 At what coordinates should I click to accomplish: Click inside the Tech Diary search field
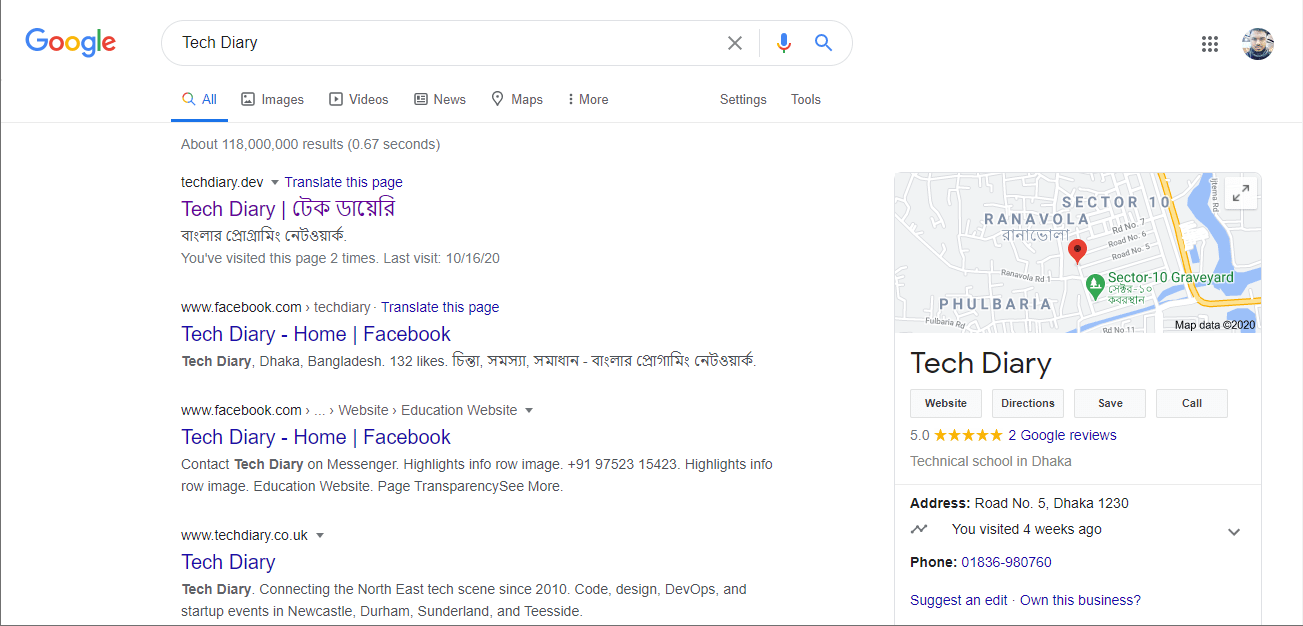(x=445, y=43)
